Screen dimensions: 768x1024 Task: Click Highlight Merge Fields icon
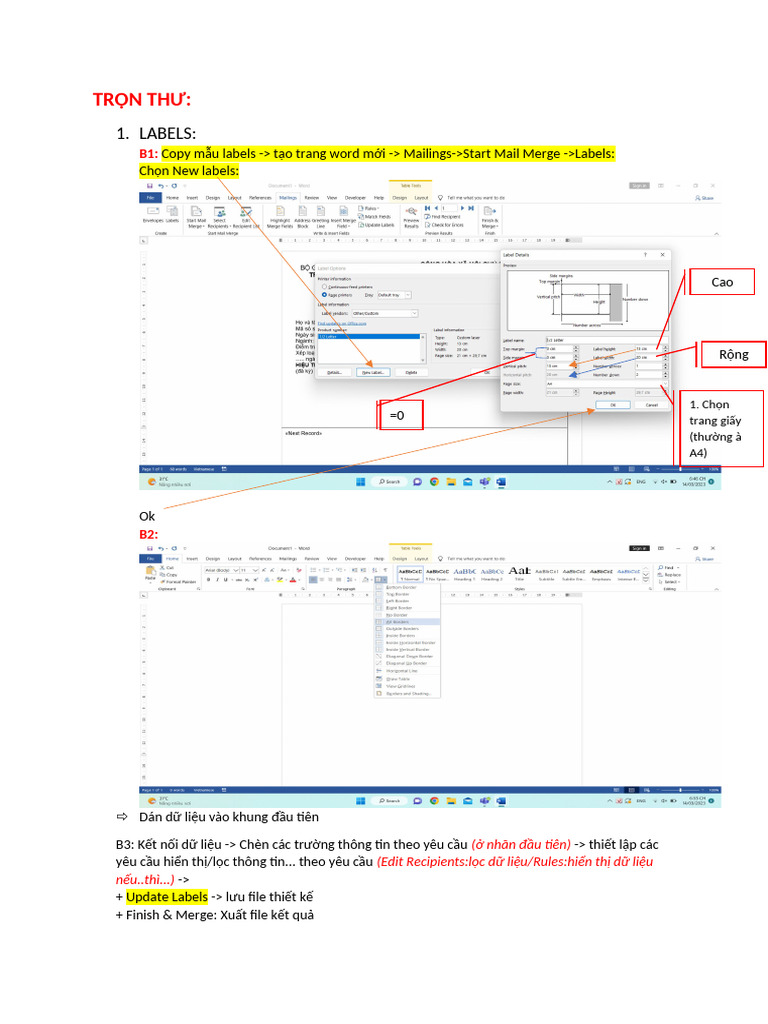(x=280, y=217)
